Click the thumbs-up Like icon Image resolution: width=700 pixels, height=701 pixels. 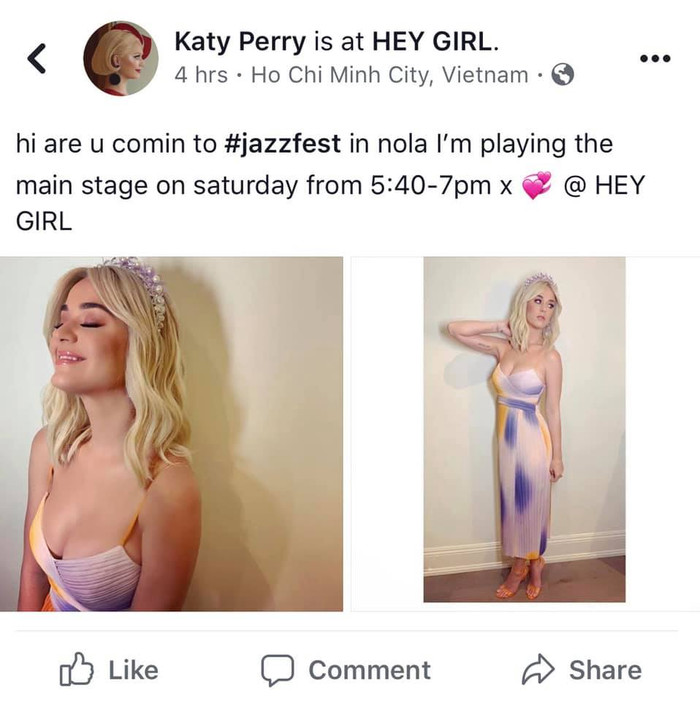76,669
